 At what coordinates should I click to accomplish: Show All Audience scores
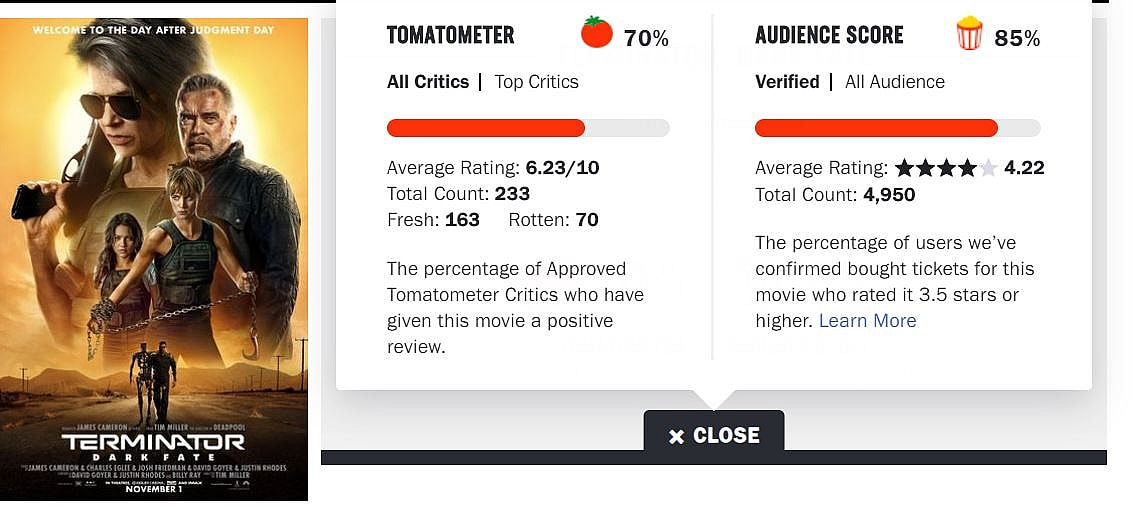click(x=894, y=82)
